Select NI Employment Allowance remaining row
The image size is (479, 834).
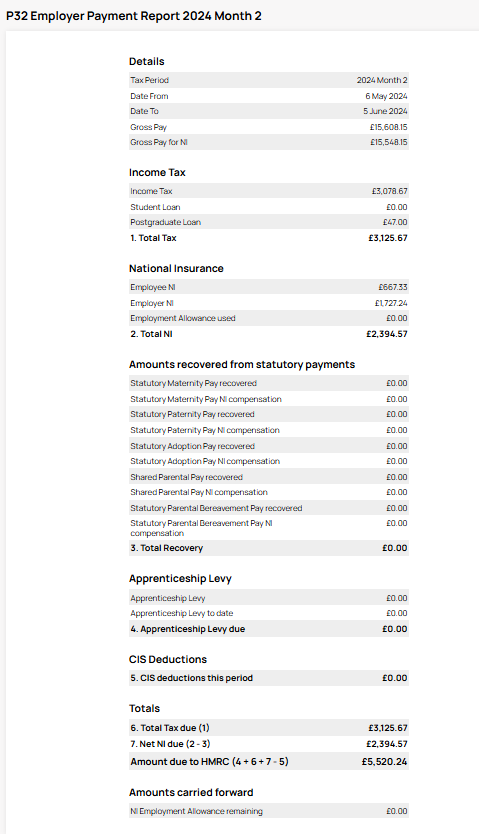coord(268,811)
